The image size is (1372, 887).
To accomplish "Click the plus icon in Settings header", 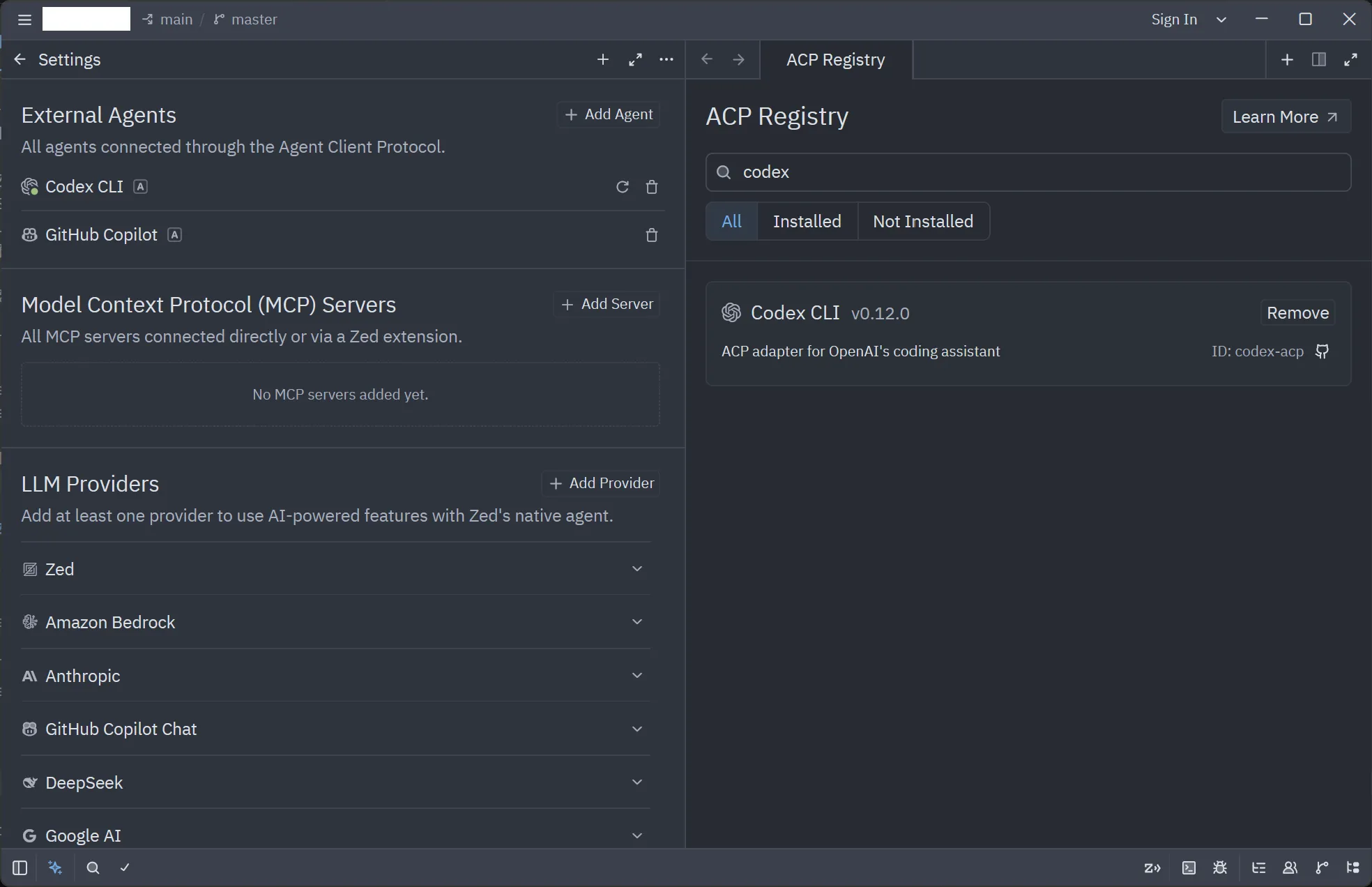I will coord(603,60).
